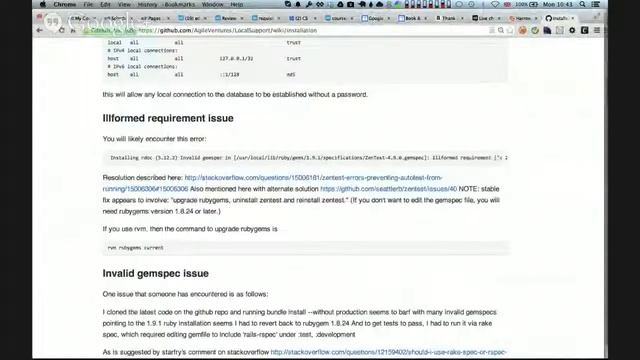640x360 pixels.
Task: Open Spotlight search in menu bar
Action: click(582, 4)
